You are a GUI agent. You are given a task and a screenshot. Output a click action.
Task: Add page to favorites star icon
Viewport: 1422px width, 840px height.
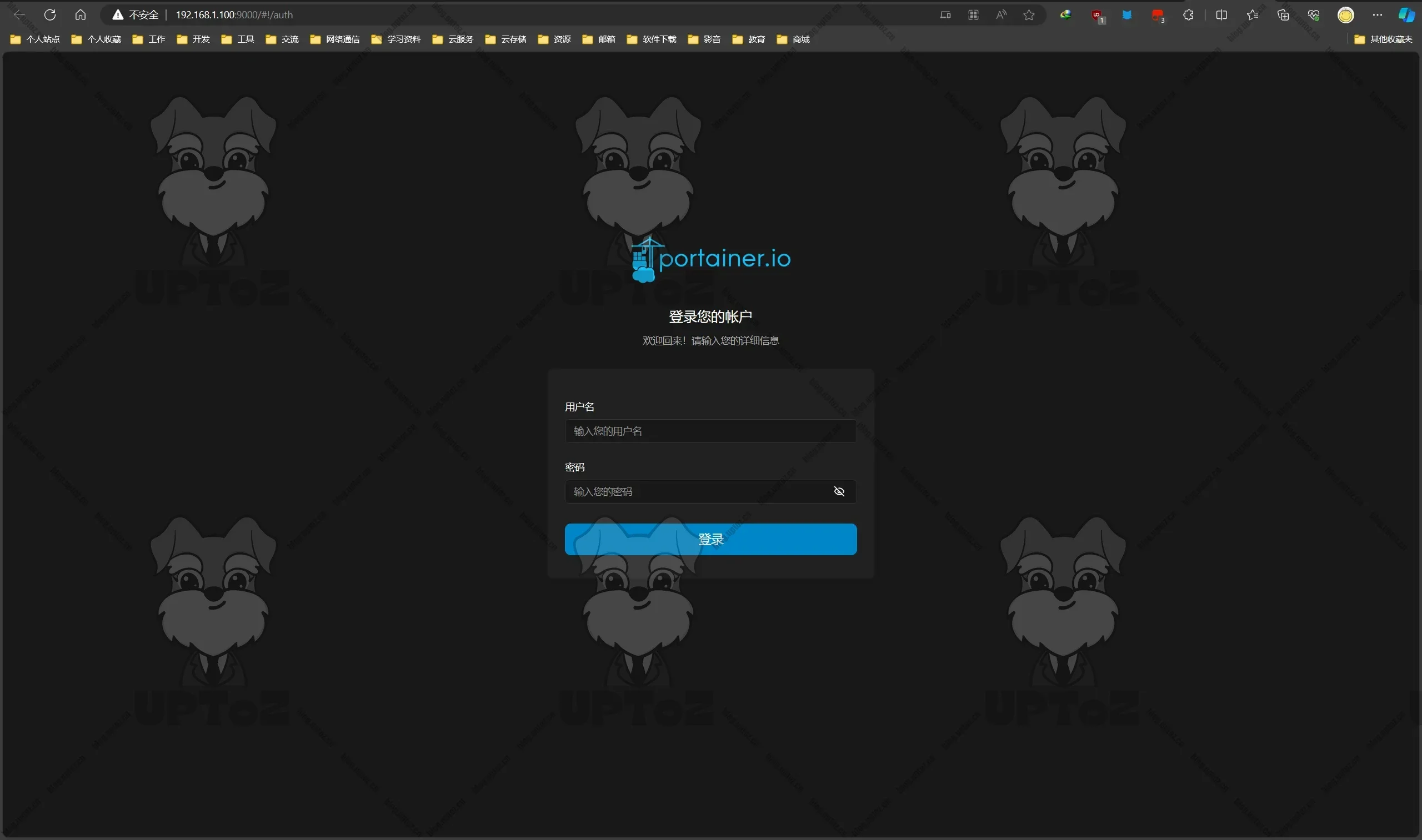[x=1029, y=15]
